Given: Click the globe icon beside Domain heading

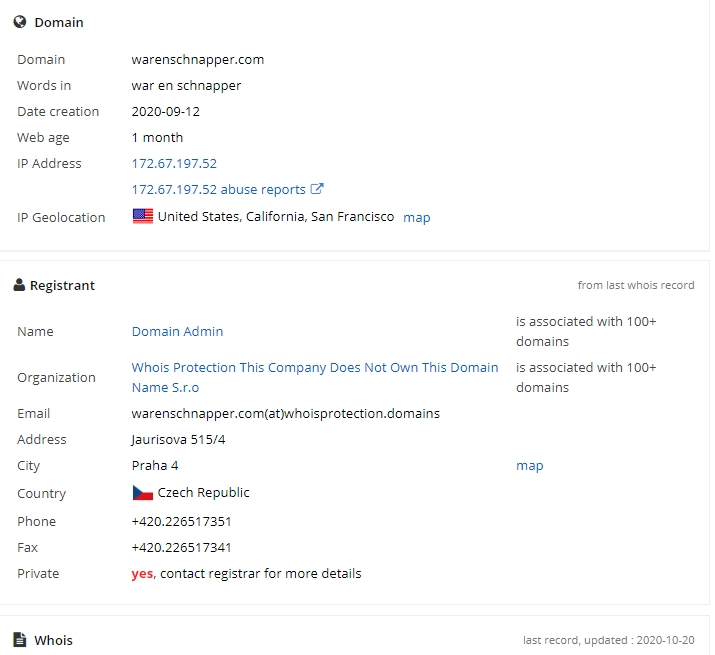Looking at the screenshot, I should tap(20, 22).
